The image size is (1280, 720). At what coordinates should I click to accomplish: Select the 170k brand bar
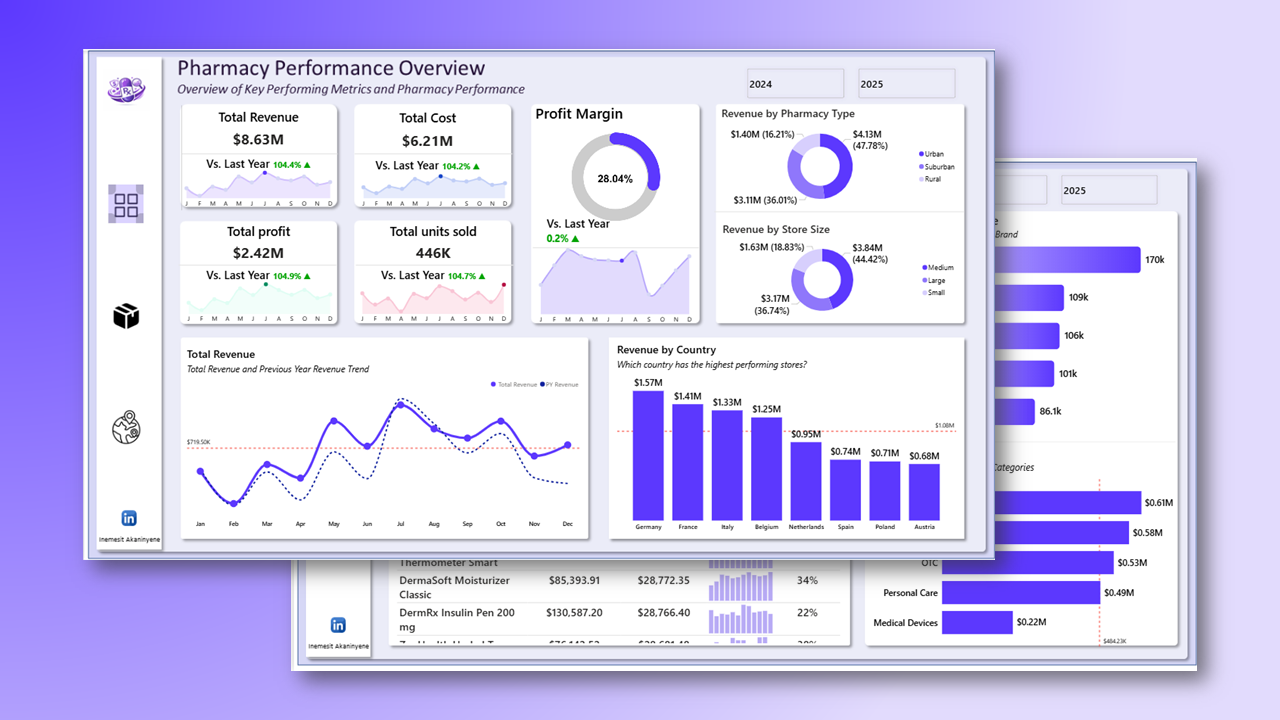click(x=1068, y=260)
